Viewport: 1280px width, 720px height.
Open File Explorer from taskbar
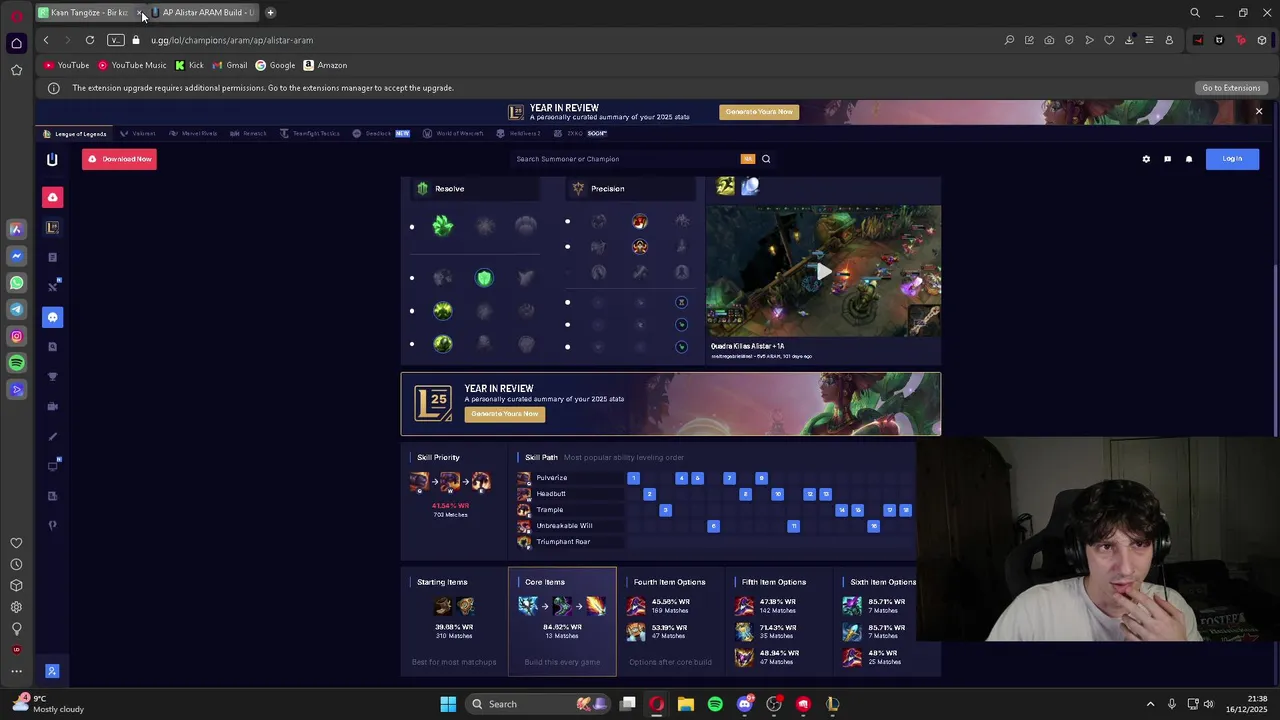coord(686,704)
